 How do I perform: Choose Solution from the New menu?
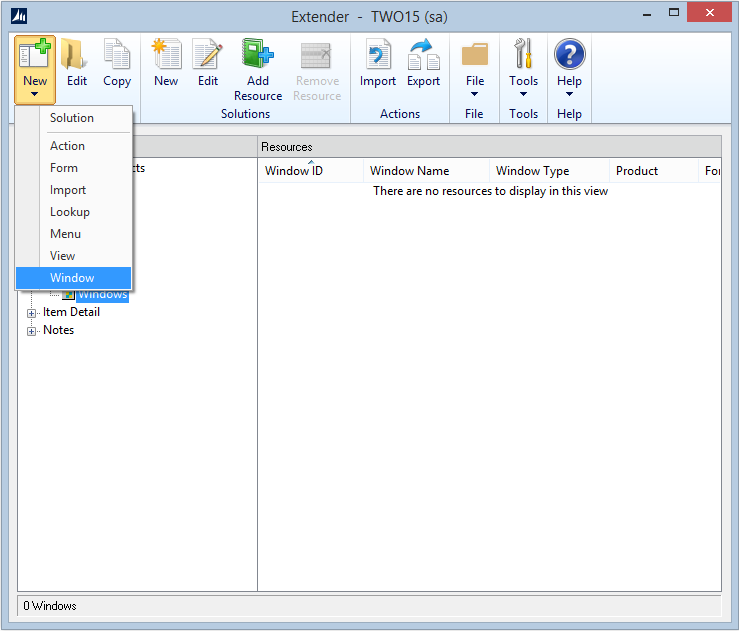[73, 118]
